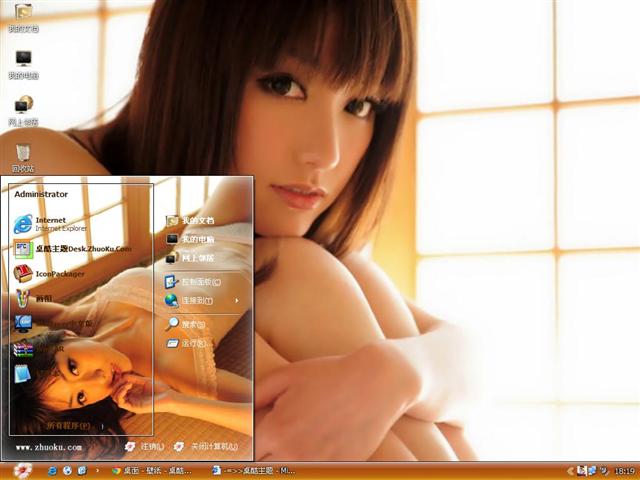This screenshot has height=480, width=640.
Task: Launch WinRAR from start menu list
Action: (39, 349)
